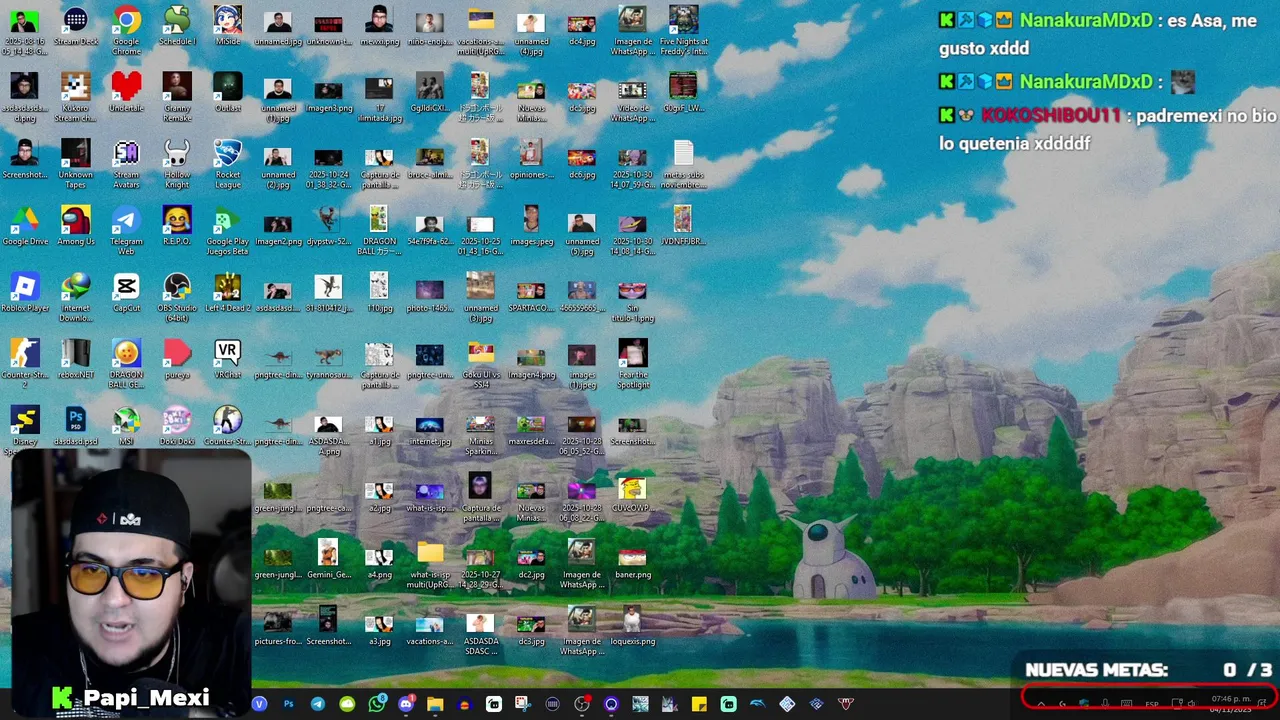The height and width of the screenshot is (720, 1280).
Task: Open File Explorer from the taskbar
Action: point(435,704)
